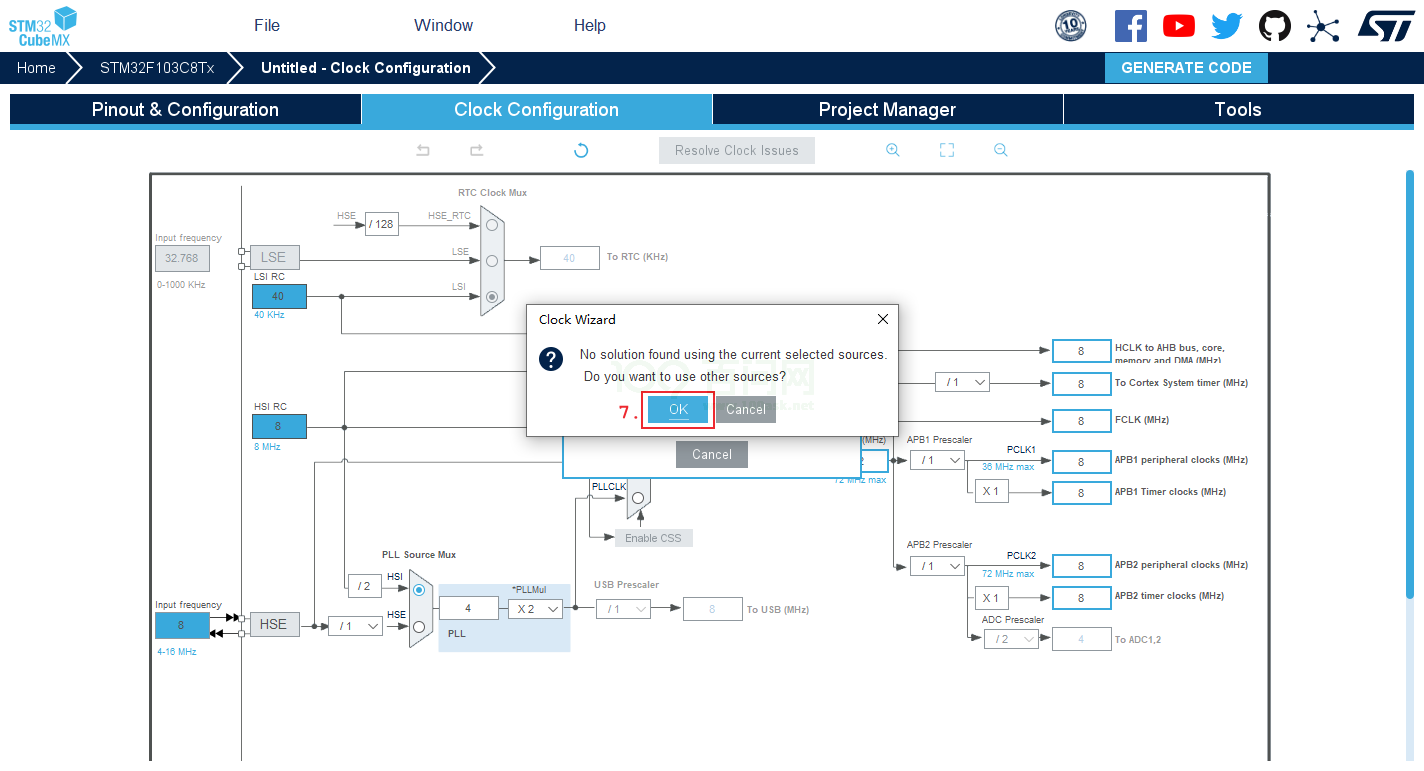Screen dimensions: 1424x771
Task: Close the Clock Wizard dialog
Action: pyautogui.click(x=883, y=320)
